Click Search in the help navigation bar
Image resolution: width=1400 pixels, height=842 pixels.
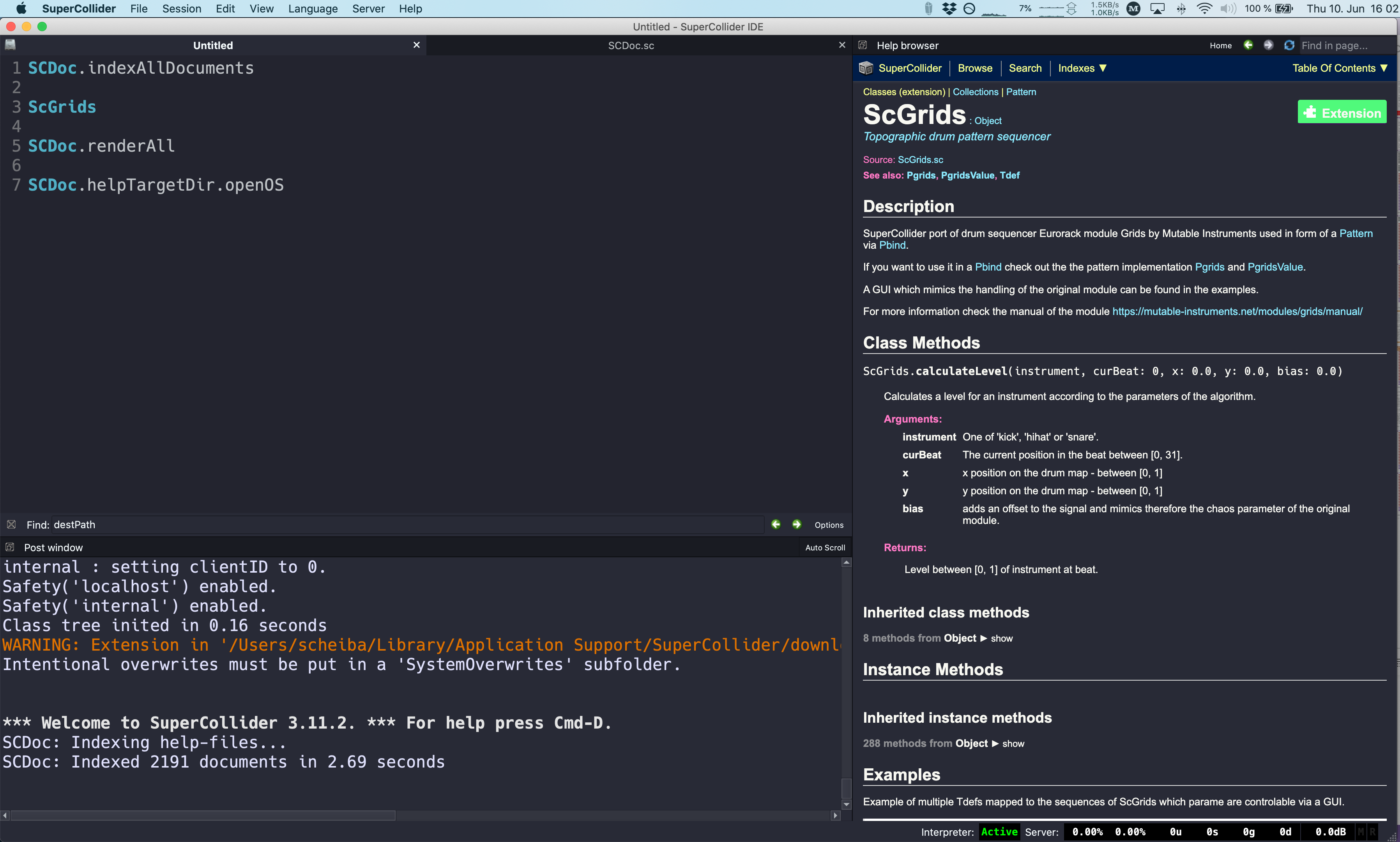click(x=1025, y=68)
